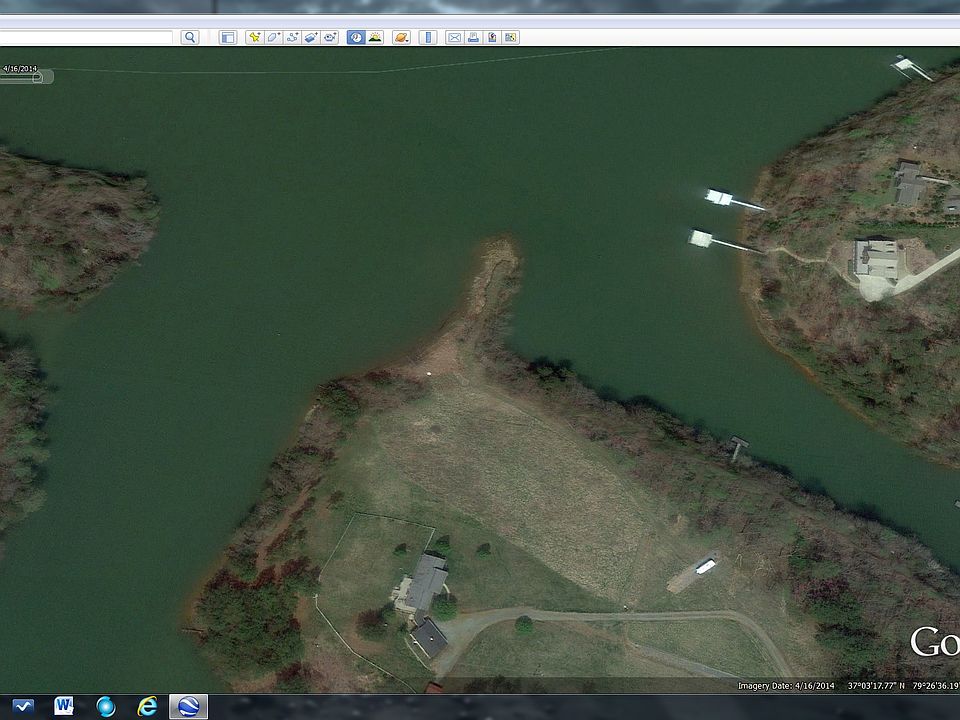
Task: Toggle sunlight across the landscape
Action: pyautogui.click(x=375, y=37)
